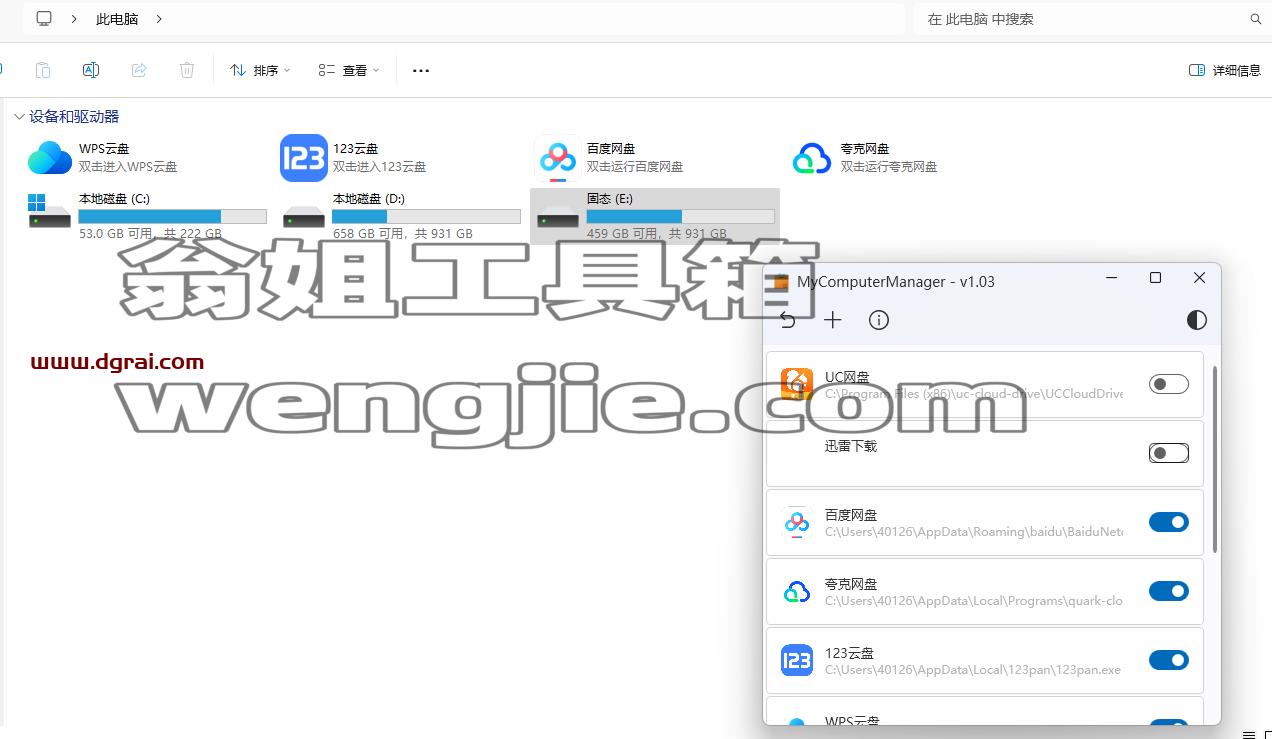Image resolution: width=1272 pixels, height=739 pixels.
Task: Collapse the 设备和驱动器 group
Action: [x=19, y=117]
